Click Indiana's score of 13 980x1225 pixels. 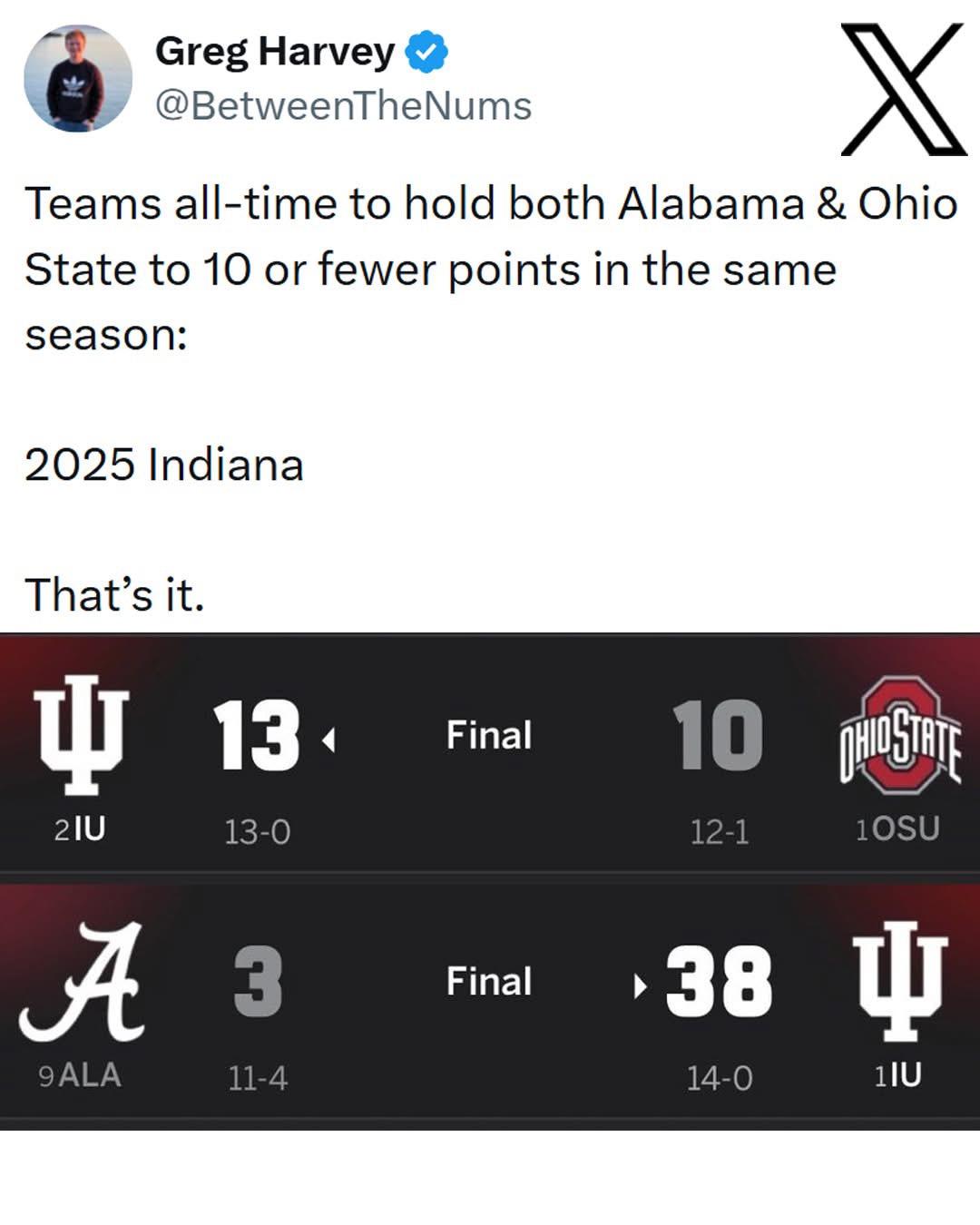pos(256,735)
